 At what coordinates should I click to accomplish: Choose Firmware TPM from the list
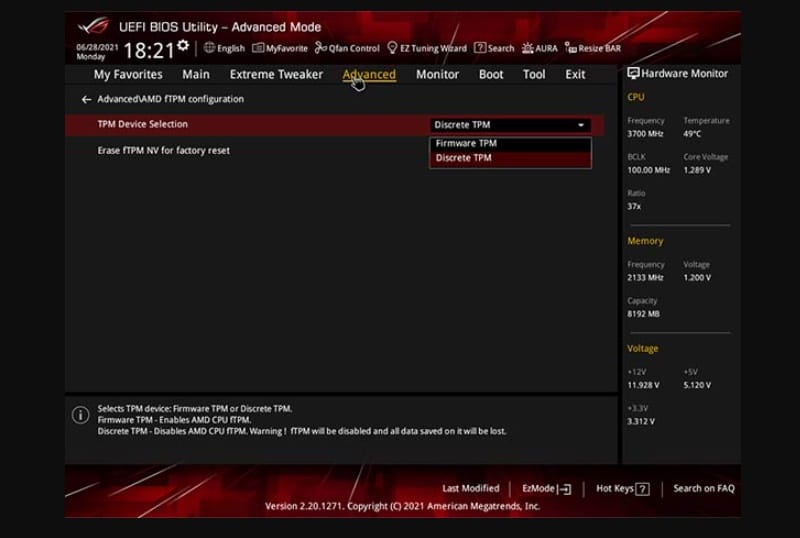510,144
